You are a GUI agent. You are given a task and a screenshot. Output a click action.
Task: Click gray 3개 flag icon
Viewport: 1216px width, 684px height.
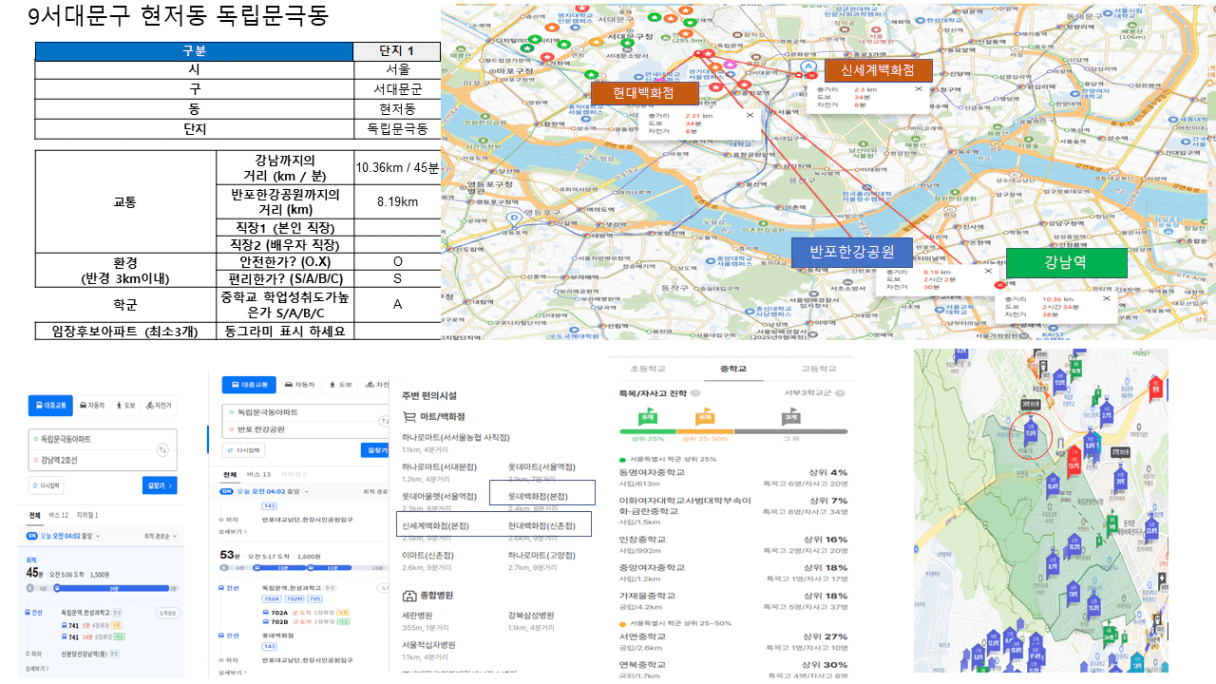click(791, 416)
